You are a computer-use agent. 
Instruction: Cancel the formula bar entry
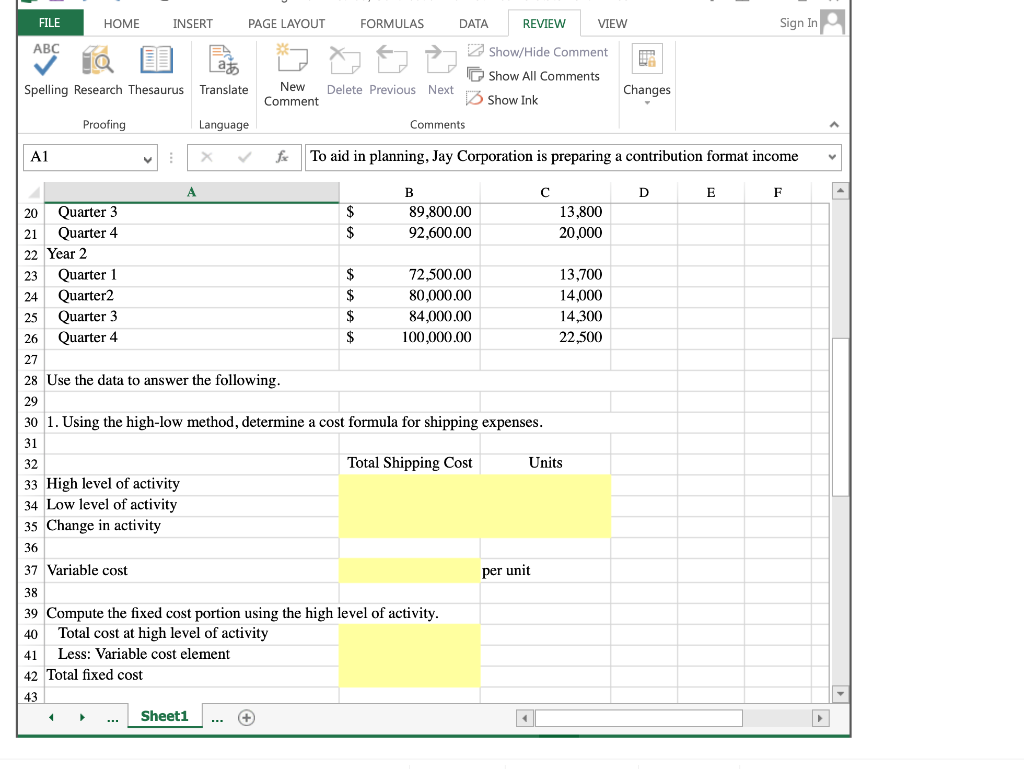(206, 157)
